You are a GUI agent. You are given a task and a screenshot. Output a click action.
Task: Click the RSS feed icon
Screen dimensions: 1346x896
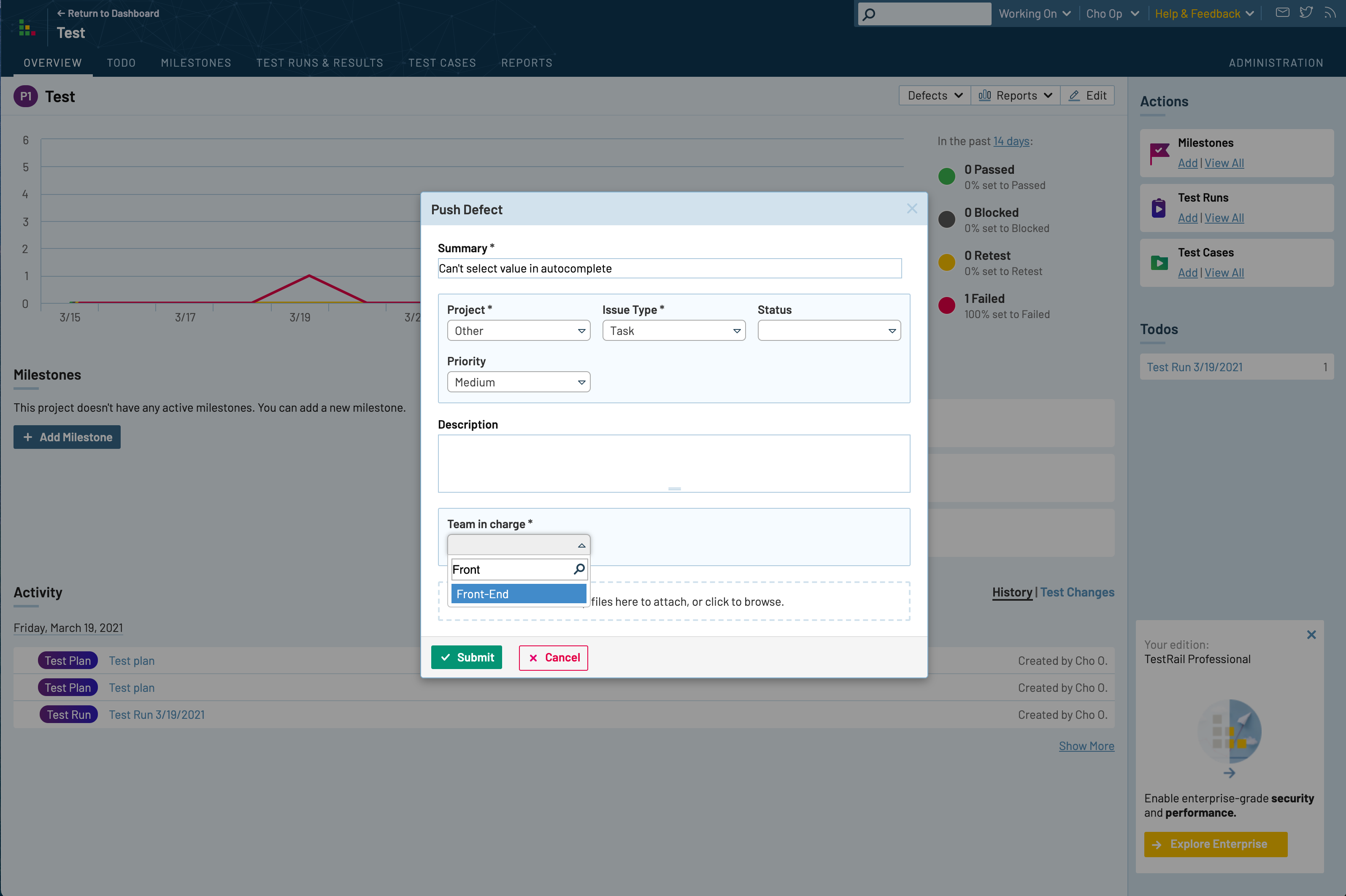point(1330,13)
